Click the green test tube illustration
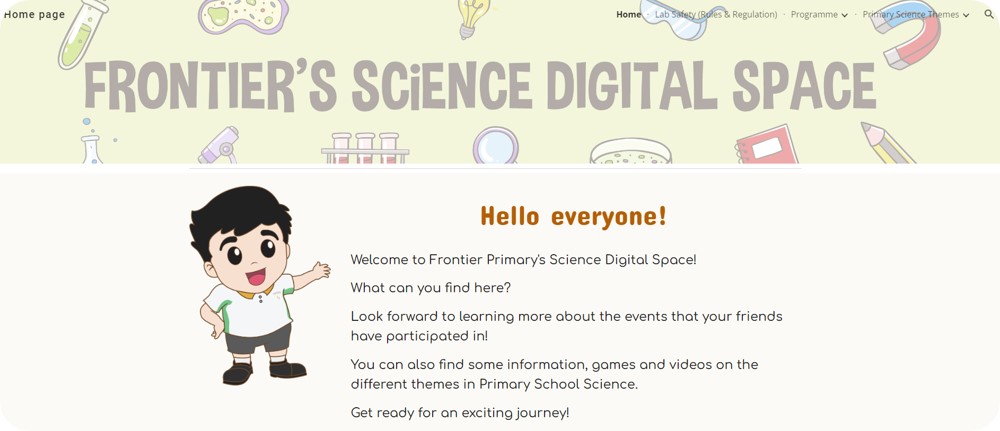The width and height of the screenshot is (1000, 431). click(84, 34)
